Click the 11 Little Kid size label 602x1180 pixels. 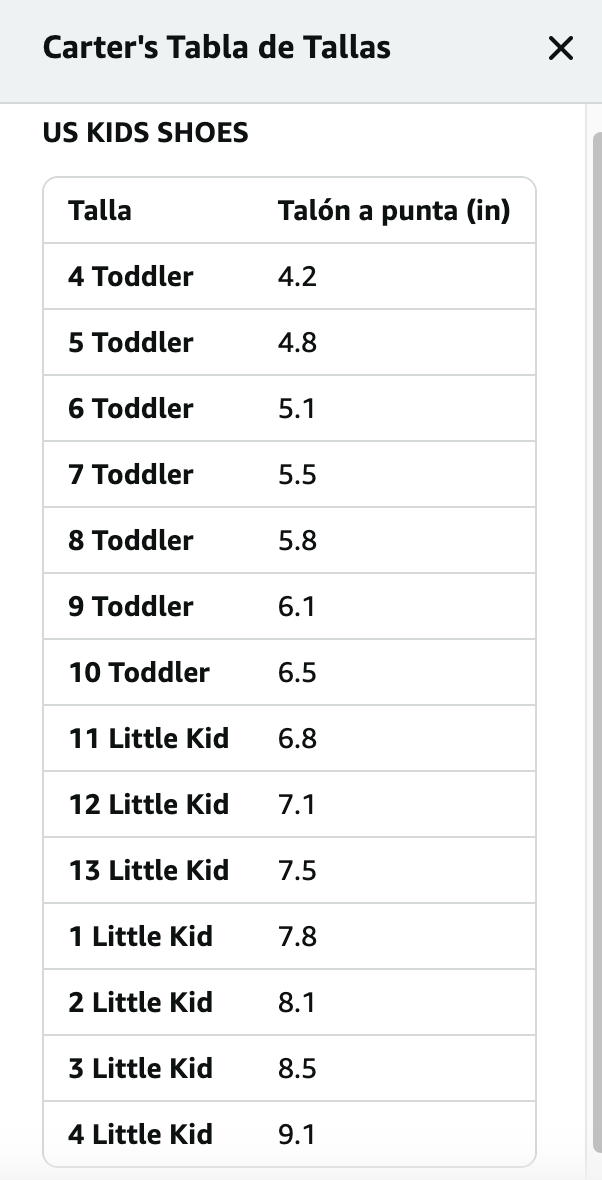click(x=149, y=739)
